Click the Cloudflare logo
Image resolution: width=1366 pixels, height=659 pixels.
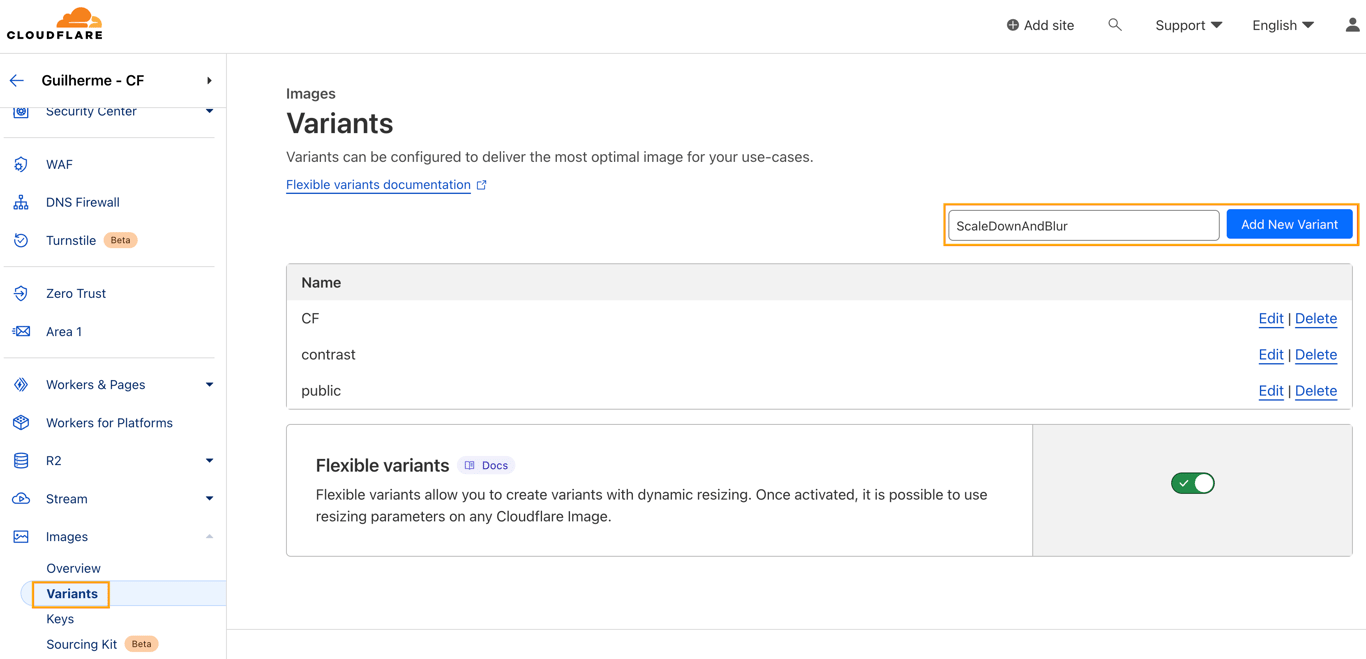click(55, 24)
